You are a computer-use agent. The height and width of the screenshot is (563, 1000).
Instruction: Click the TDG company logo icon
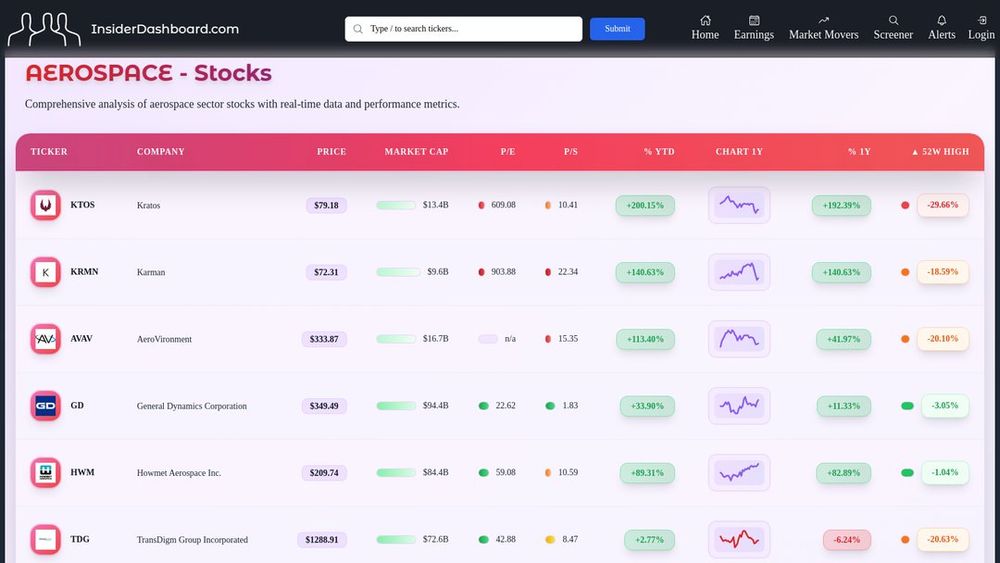click(x=45, y=539)
